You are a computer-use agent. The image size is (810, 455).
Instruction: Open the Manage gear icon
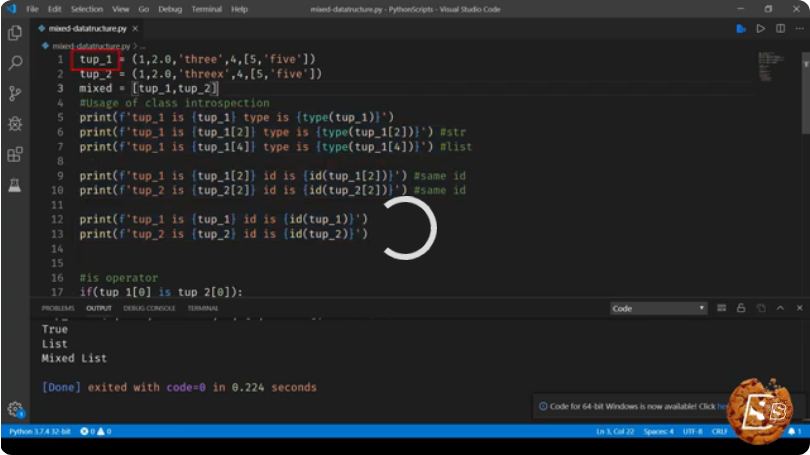pos(15,410)
